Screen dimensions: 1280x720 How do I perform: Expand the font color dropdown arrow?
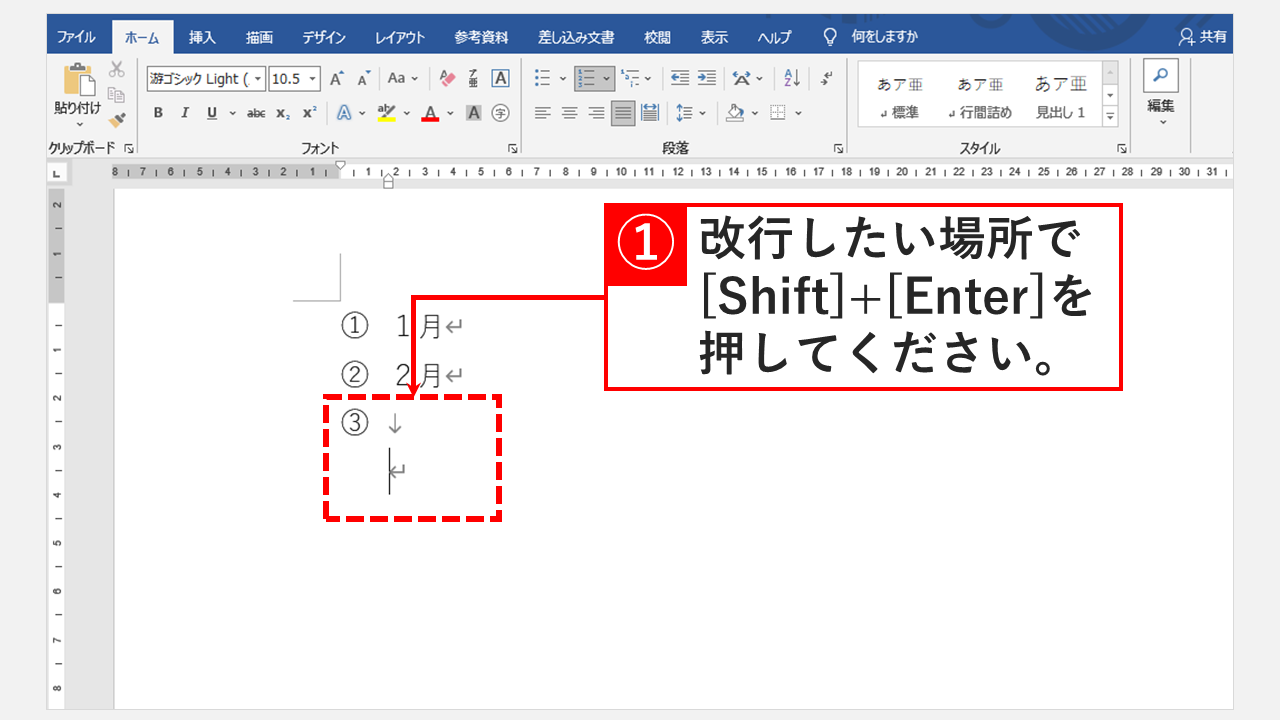click(450, 113)
